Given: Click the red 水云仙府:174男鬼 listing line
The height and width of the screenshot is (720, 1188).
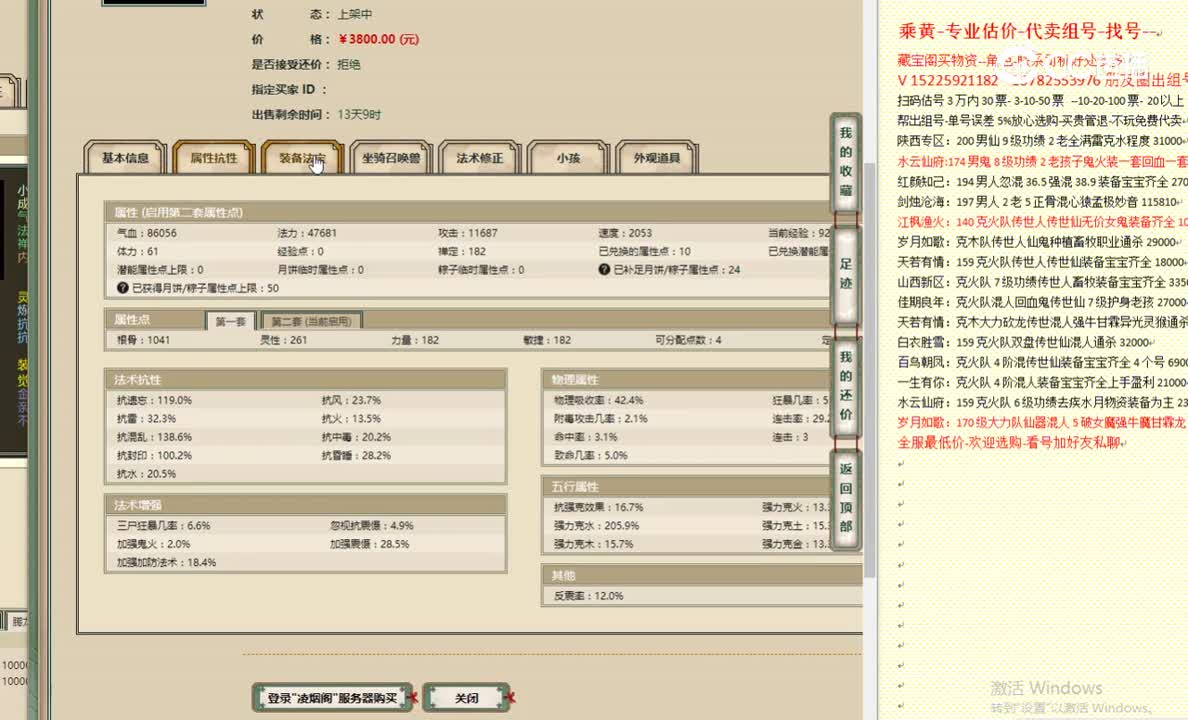Looking at the screenshot, I should [x=1042, y=161].
